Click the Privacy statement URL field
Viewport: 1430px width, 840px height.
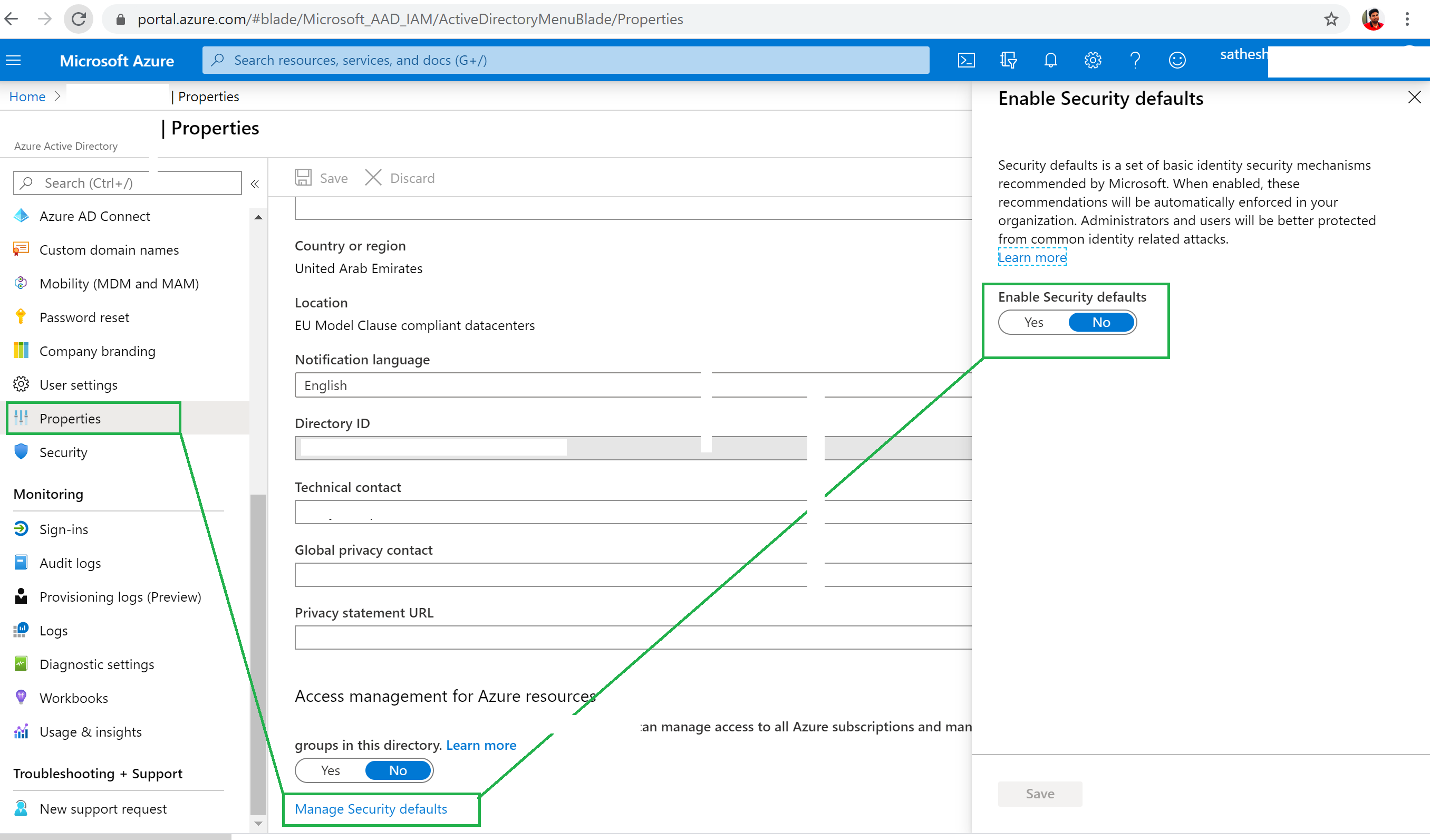coord(633,638)
